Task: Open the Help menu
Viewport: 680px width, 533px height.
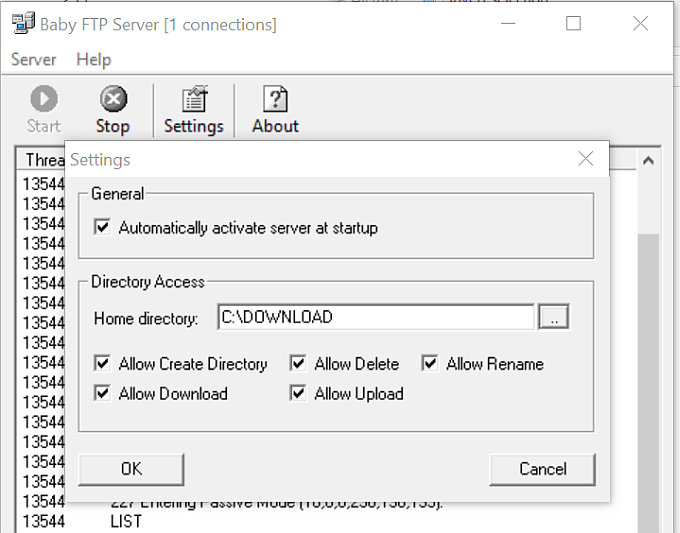Action: [x=93, y=60]
